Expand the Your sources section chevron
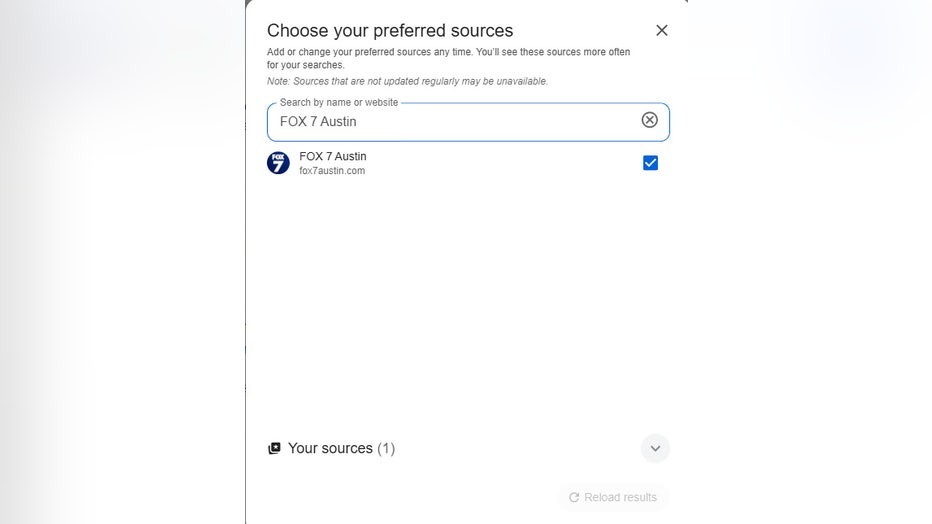 coord(655,448)
